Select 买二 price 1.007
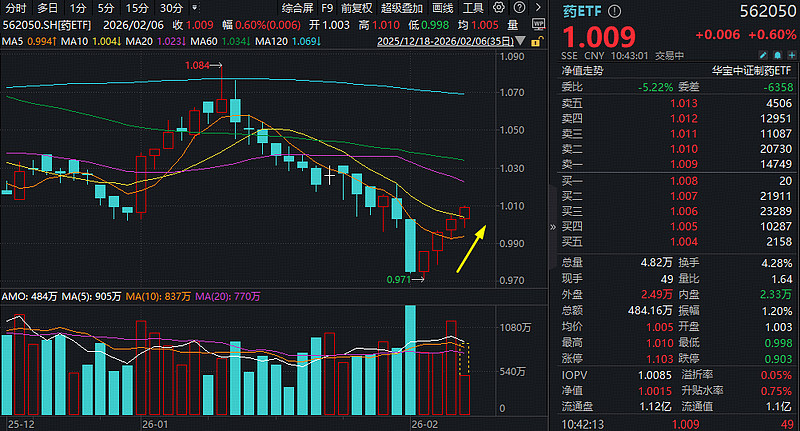 (684, 196)
